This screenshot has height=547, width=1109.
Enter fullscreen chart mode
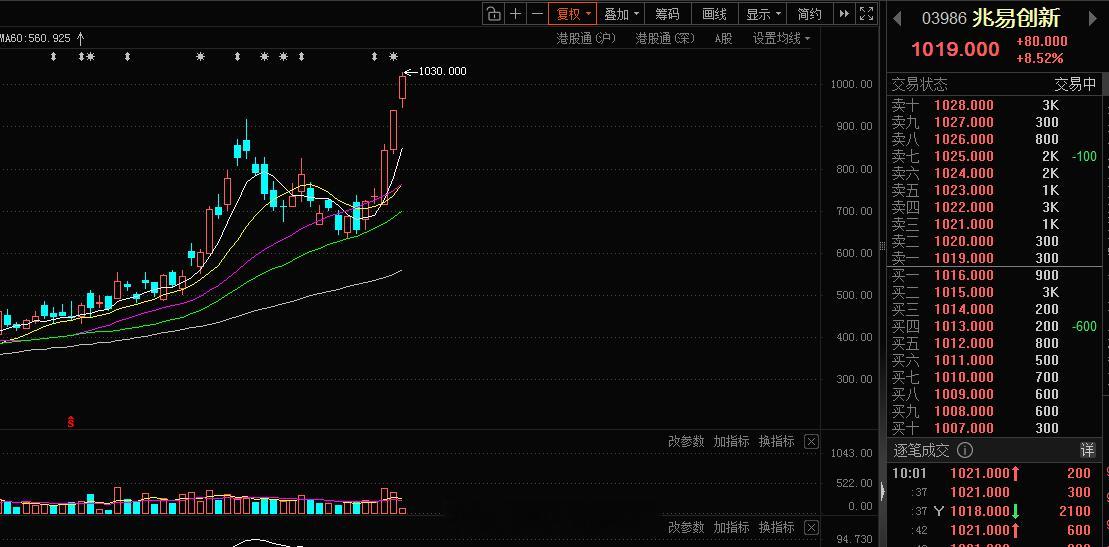pyautogui.click(x=866, y=13)
